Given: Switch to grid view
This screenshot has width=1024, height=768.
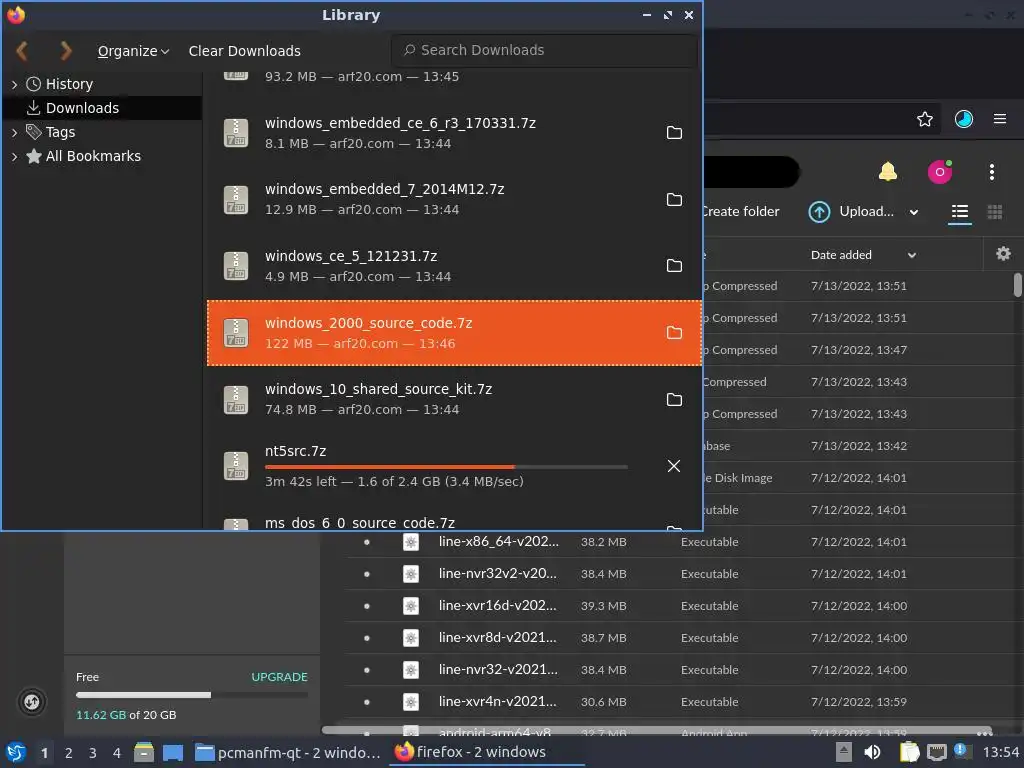Looking at the screenshot, I should tap(995, 212).
